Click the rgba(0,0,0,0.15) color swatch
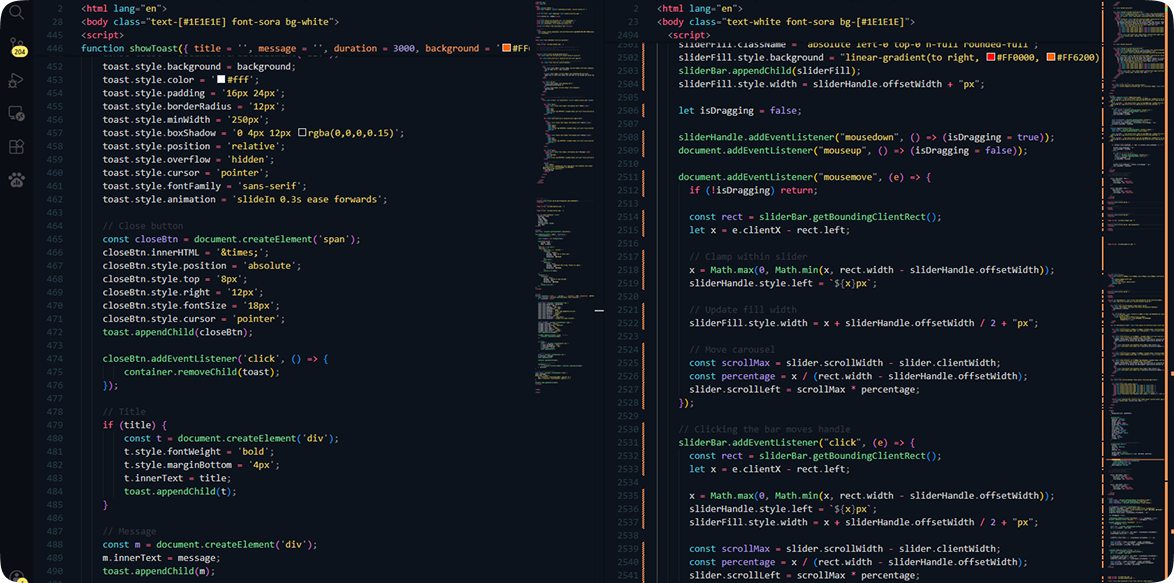Viewport: 1174px width, 583px height. 302,133
